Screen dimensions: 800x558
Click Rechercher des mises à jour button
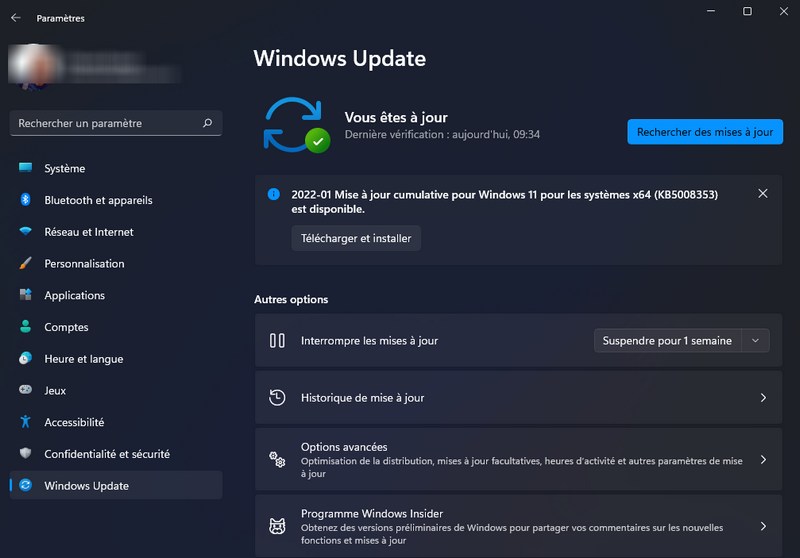(705, 132)
